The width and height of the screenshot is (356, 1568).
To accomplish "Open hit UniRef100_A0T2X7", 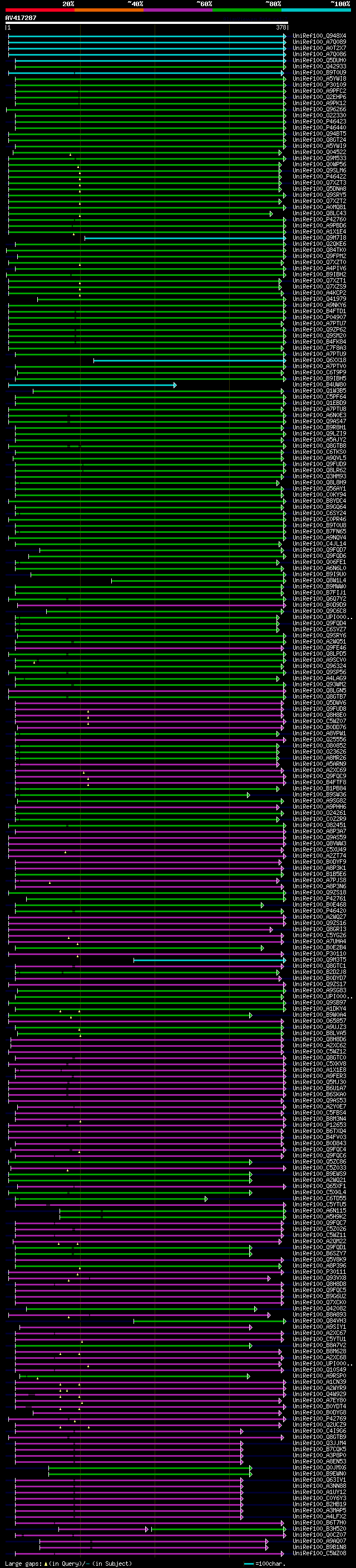I will (319, 48).
